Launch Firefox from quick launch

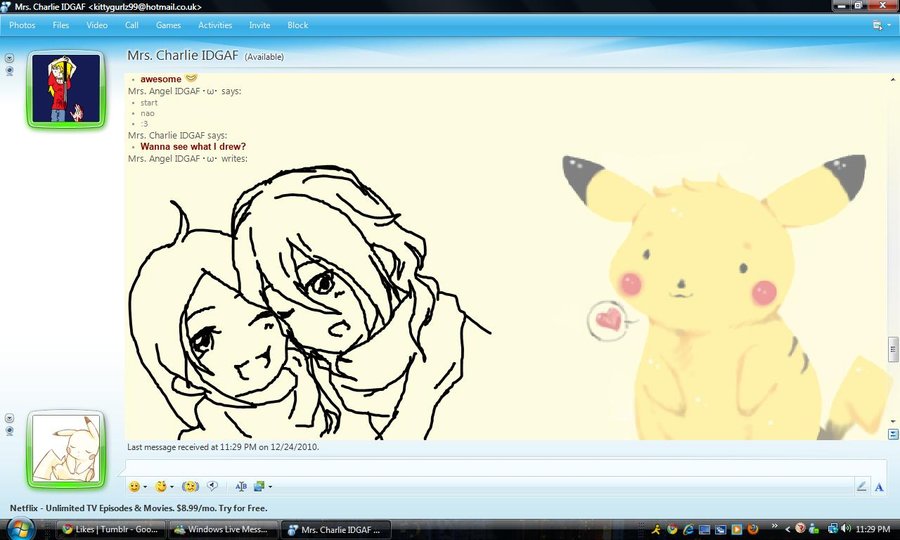point(752,529)
